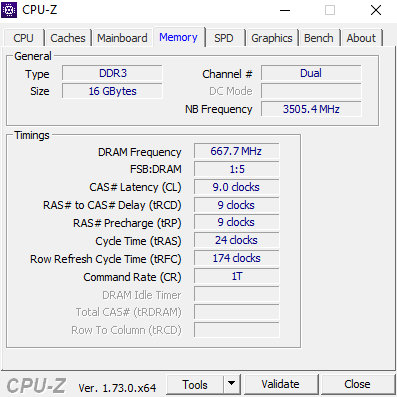Viewport: 397px width, 397px height.
Task: Click the CPU-Z app icon in title bar
Action: pos(9,10)
